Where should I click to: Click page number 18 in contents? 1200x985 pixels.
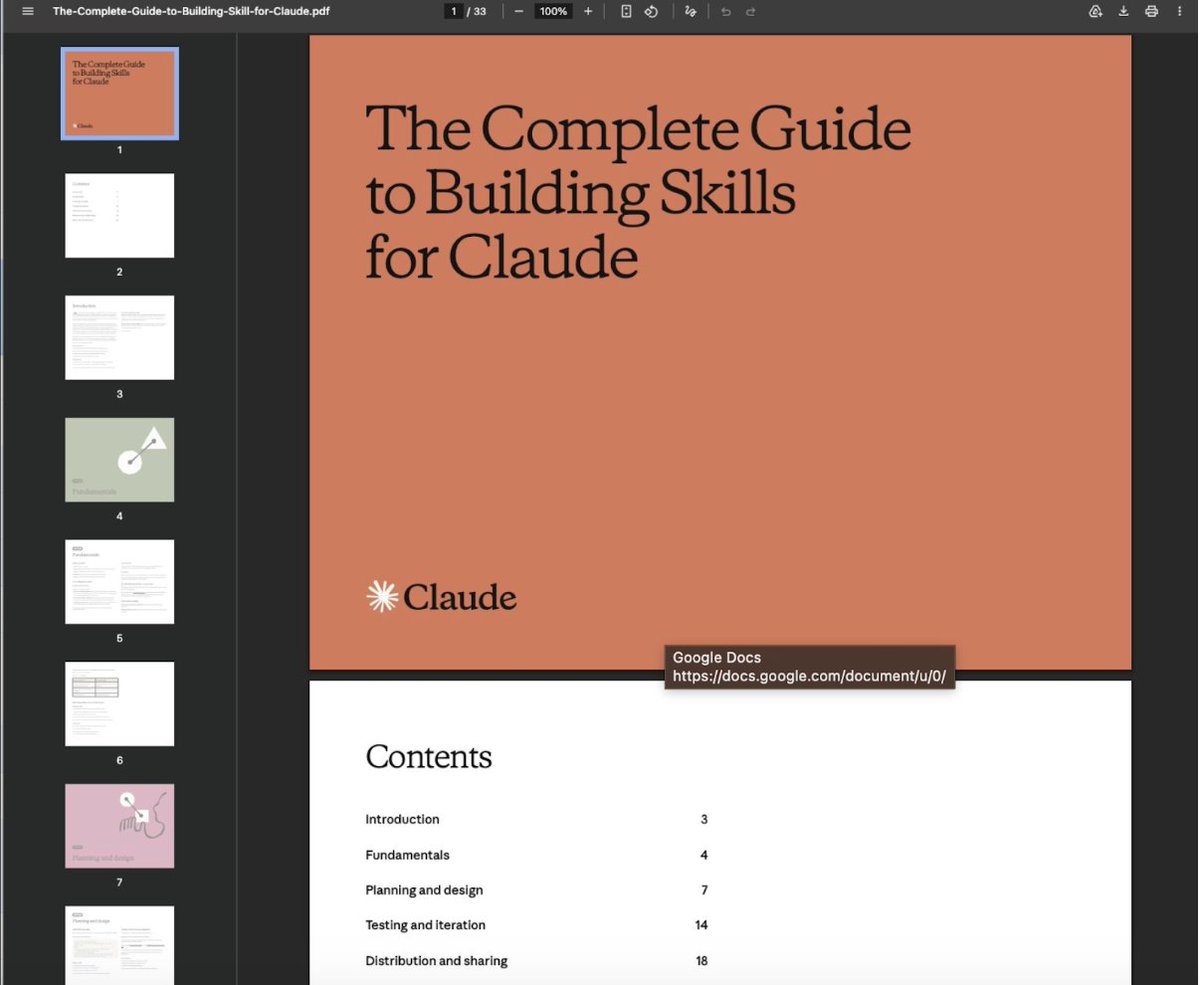point(702,961)
